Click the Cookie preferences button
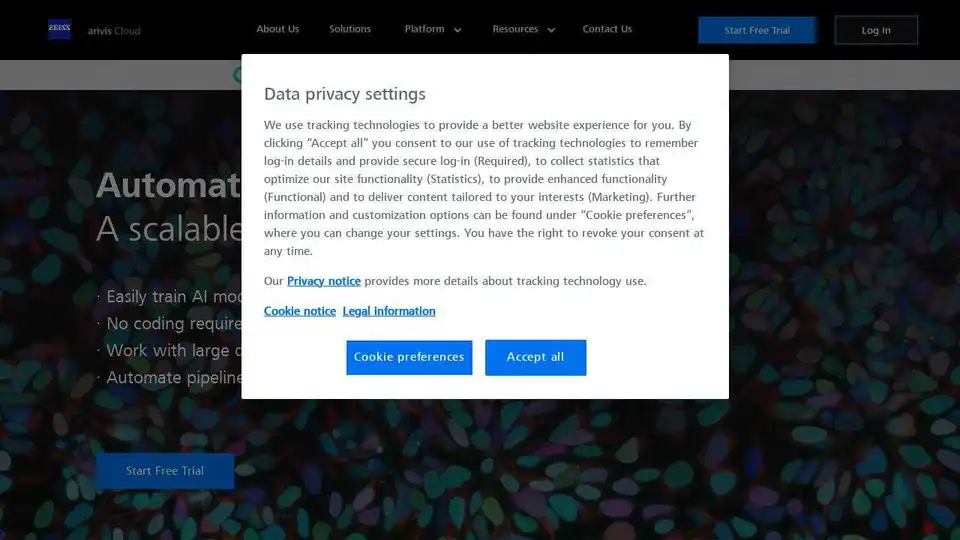This screenshot has height=540, width=960. point(409,358)
